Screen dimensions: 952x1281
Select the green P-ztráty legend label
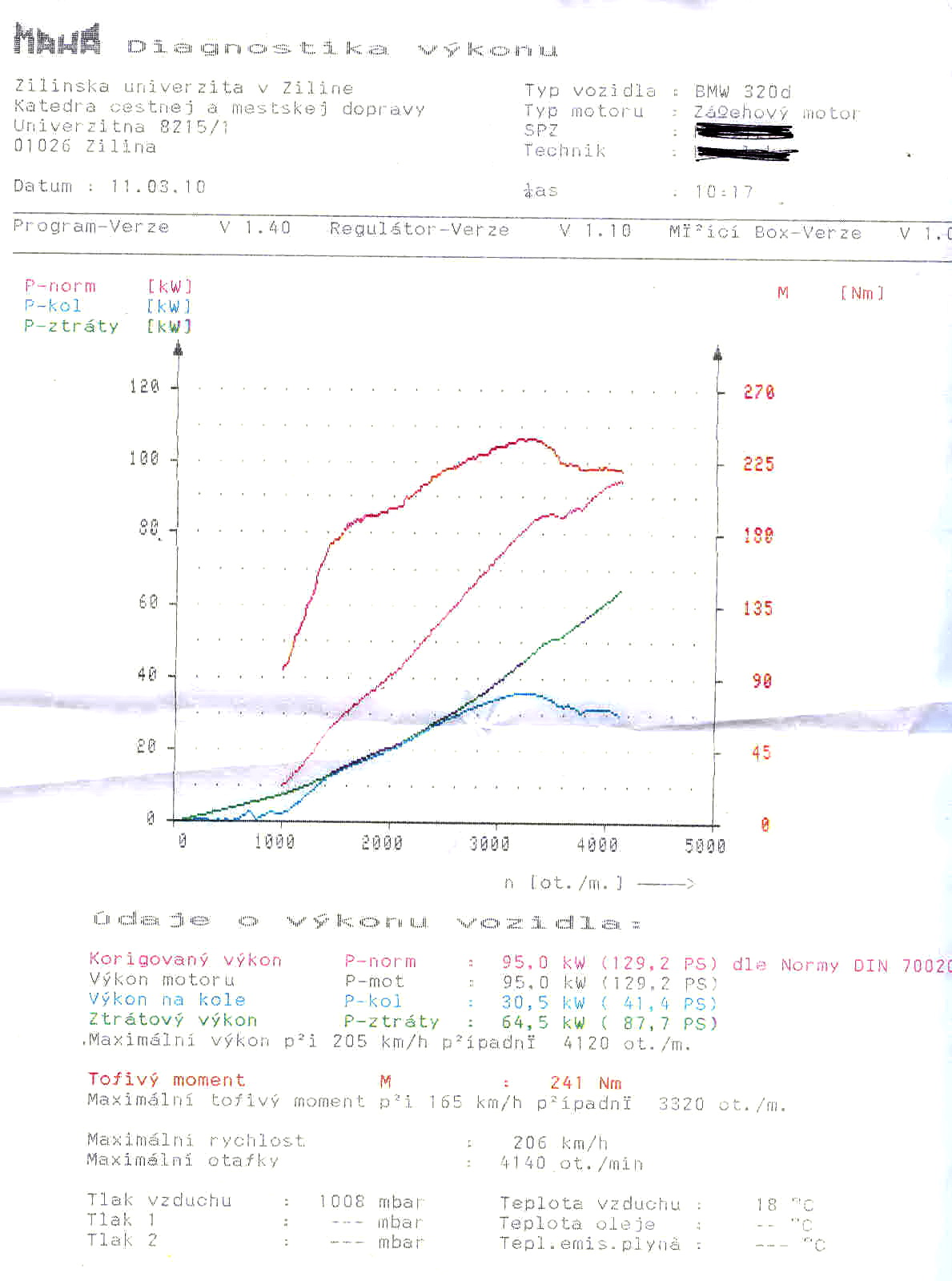[71, 326]
